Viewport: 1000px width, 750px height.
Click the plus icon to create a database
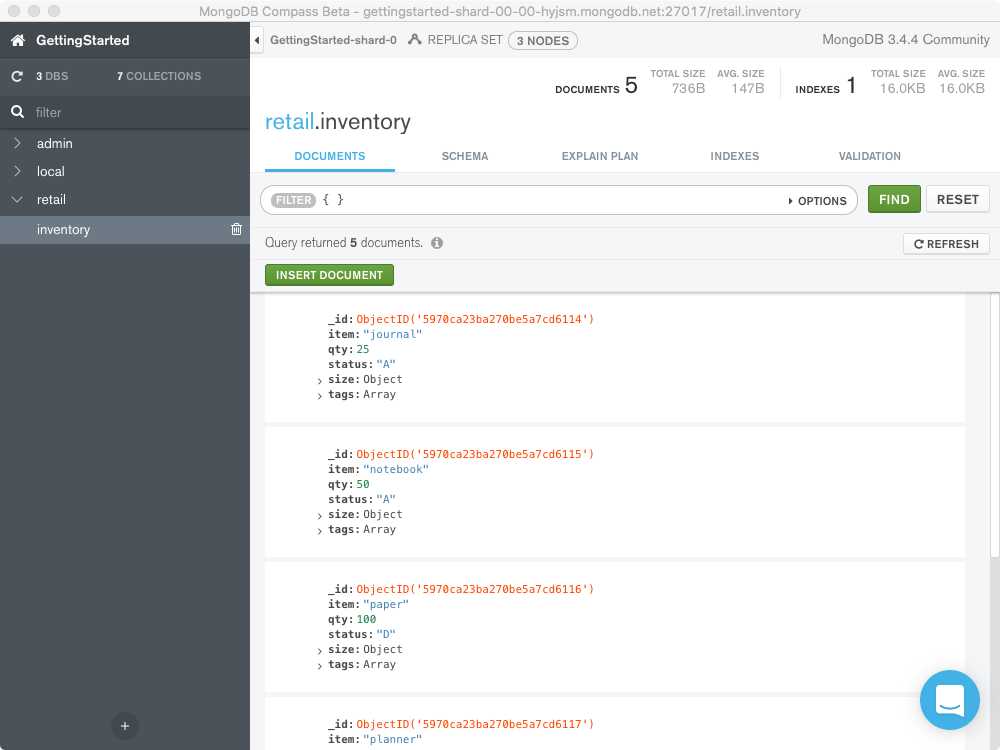point(124,726)
